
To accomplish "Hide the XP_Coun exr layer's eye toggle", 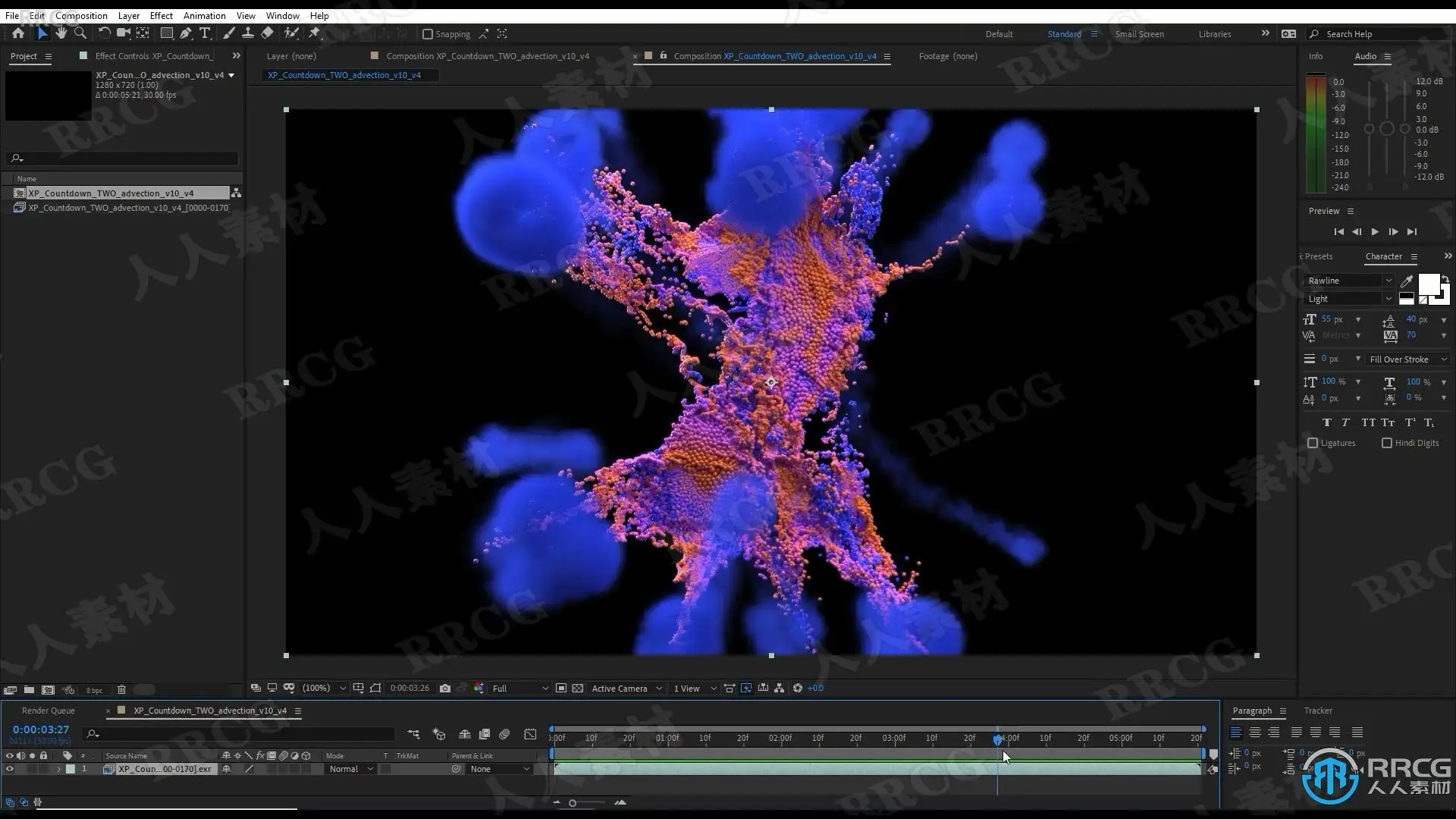I will pos(10,769).
